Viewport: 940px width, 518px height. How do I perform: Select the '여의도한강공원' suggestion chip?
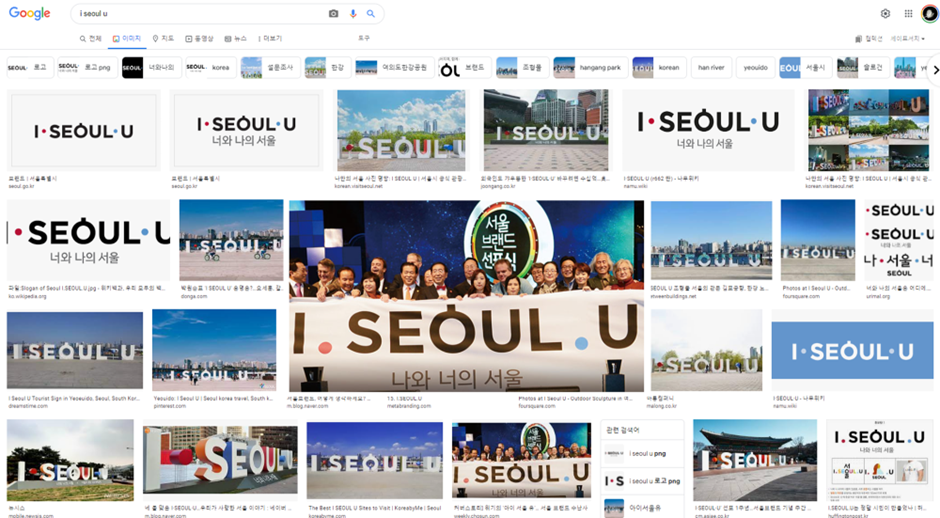coord(394,68)
